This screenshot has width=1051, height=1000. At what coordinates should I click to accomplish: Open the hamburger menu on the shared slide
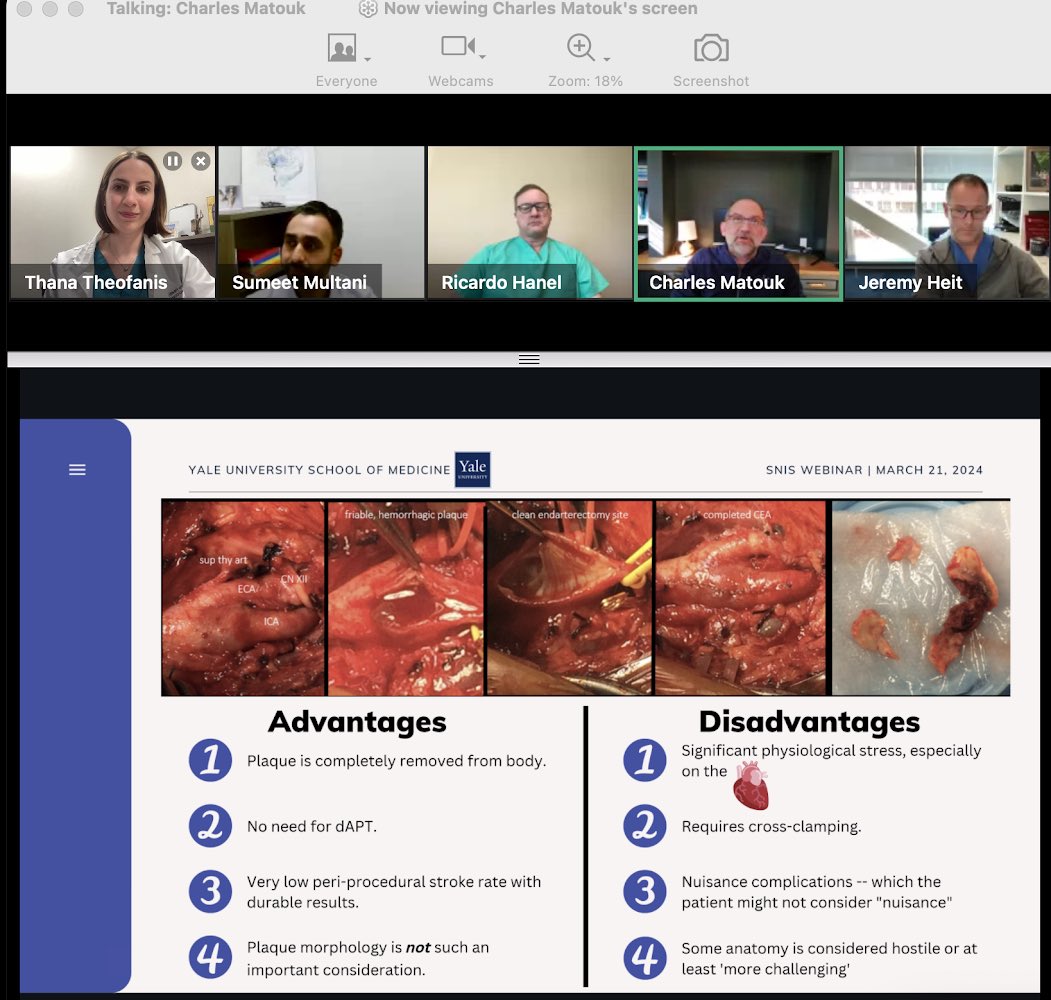[x=77, y=469]
